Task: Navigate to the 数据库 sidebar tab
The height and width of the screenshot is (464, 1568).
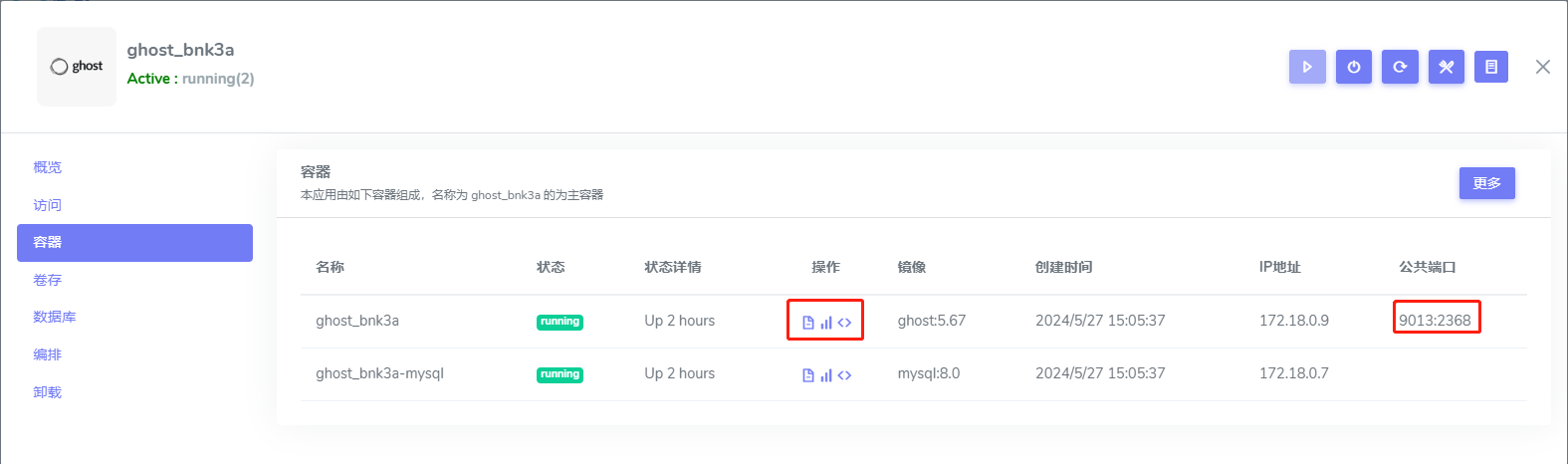Action: pyautogui.click(x=55, y=318)
